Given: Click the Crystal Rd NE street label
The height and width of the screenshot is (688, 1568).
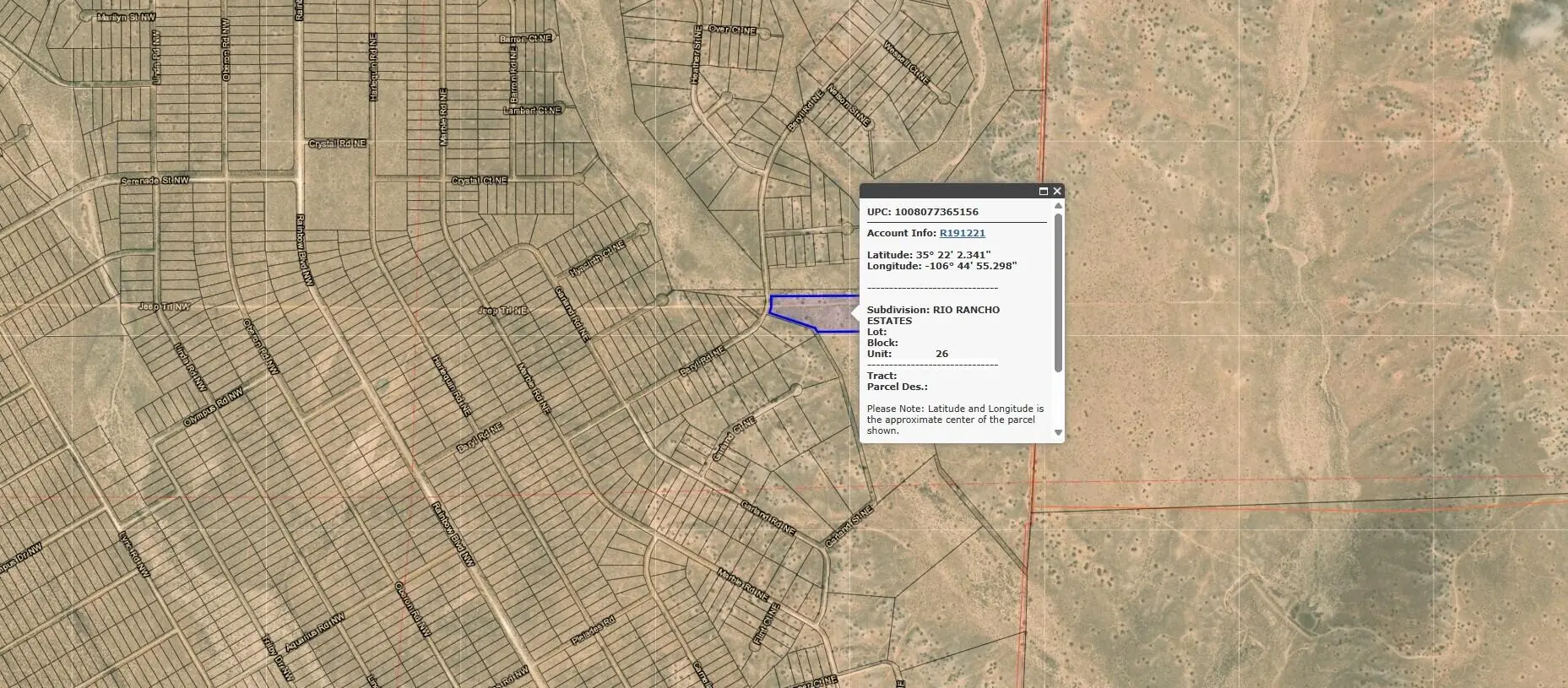Looking at the screenshot, I should point(337,144).
